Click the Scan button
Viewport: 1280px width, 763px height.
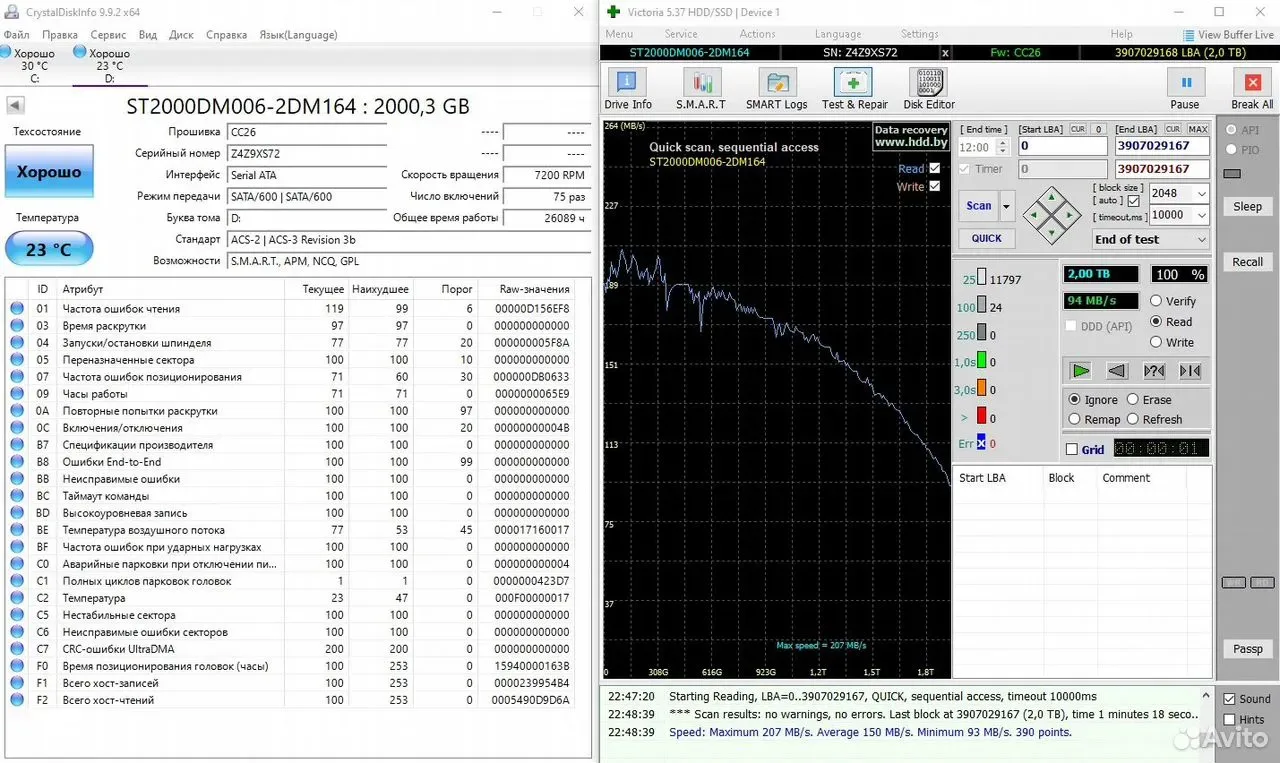coord(979,206)
